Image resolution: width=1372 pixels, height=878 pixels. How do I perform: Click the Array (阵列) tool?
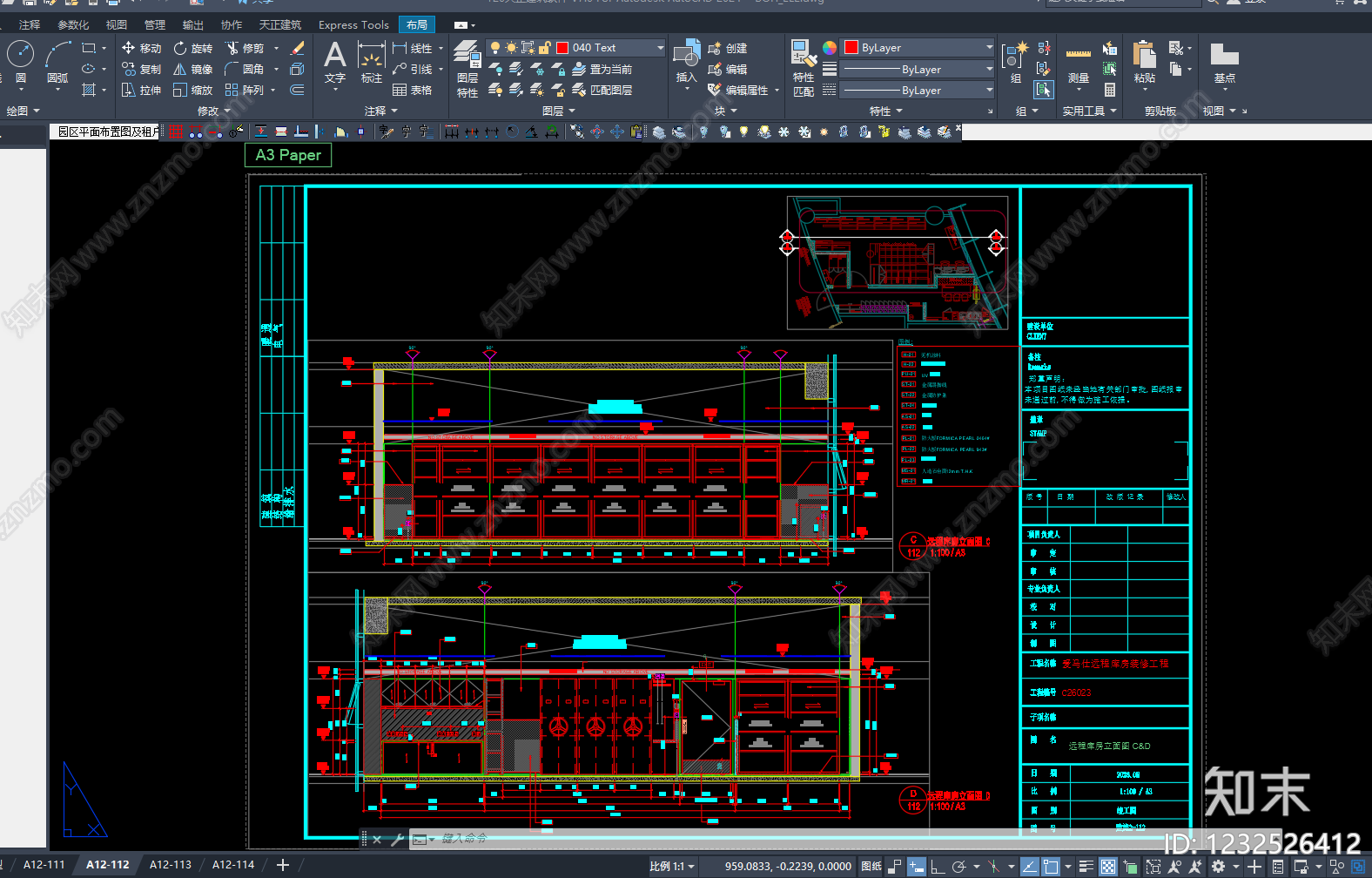(x=245, y=90)
